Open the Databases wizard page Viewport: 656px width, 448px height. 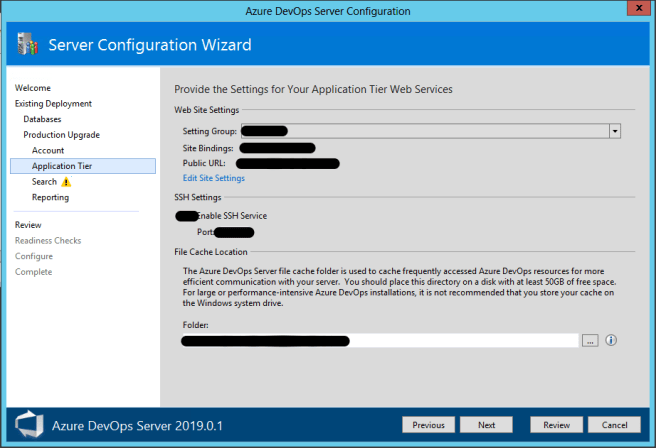[42, 119]
